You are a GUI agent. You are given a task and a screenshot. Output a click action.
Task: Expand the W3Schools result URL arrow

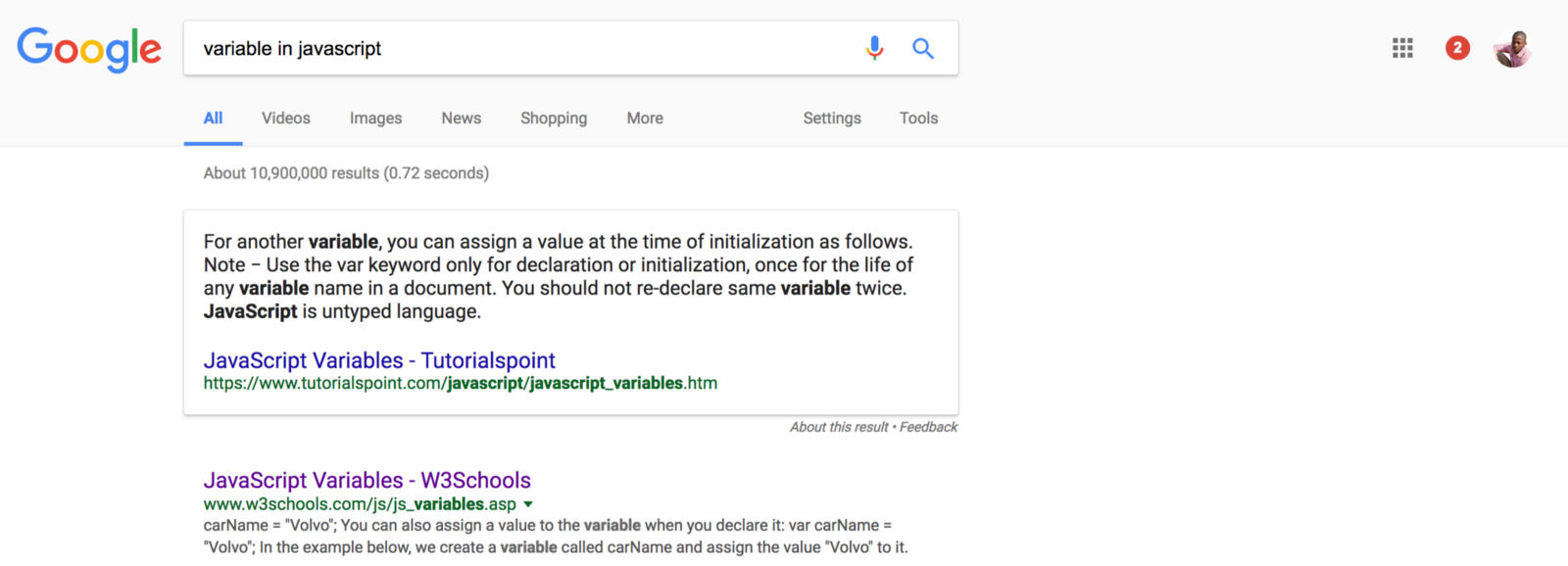pyautogui.click(x=528, y=504)
